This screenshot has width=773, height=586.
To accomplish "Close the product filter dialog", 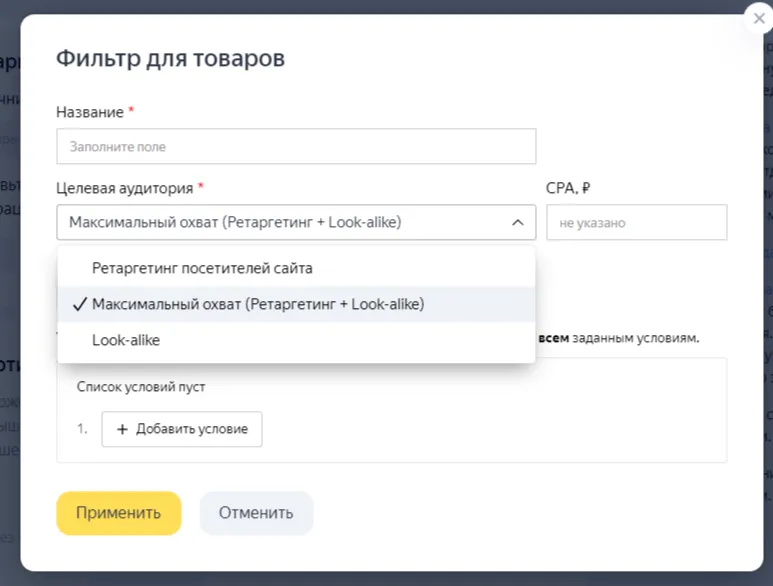I will (759, 19).
